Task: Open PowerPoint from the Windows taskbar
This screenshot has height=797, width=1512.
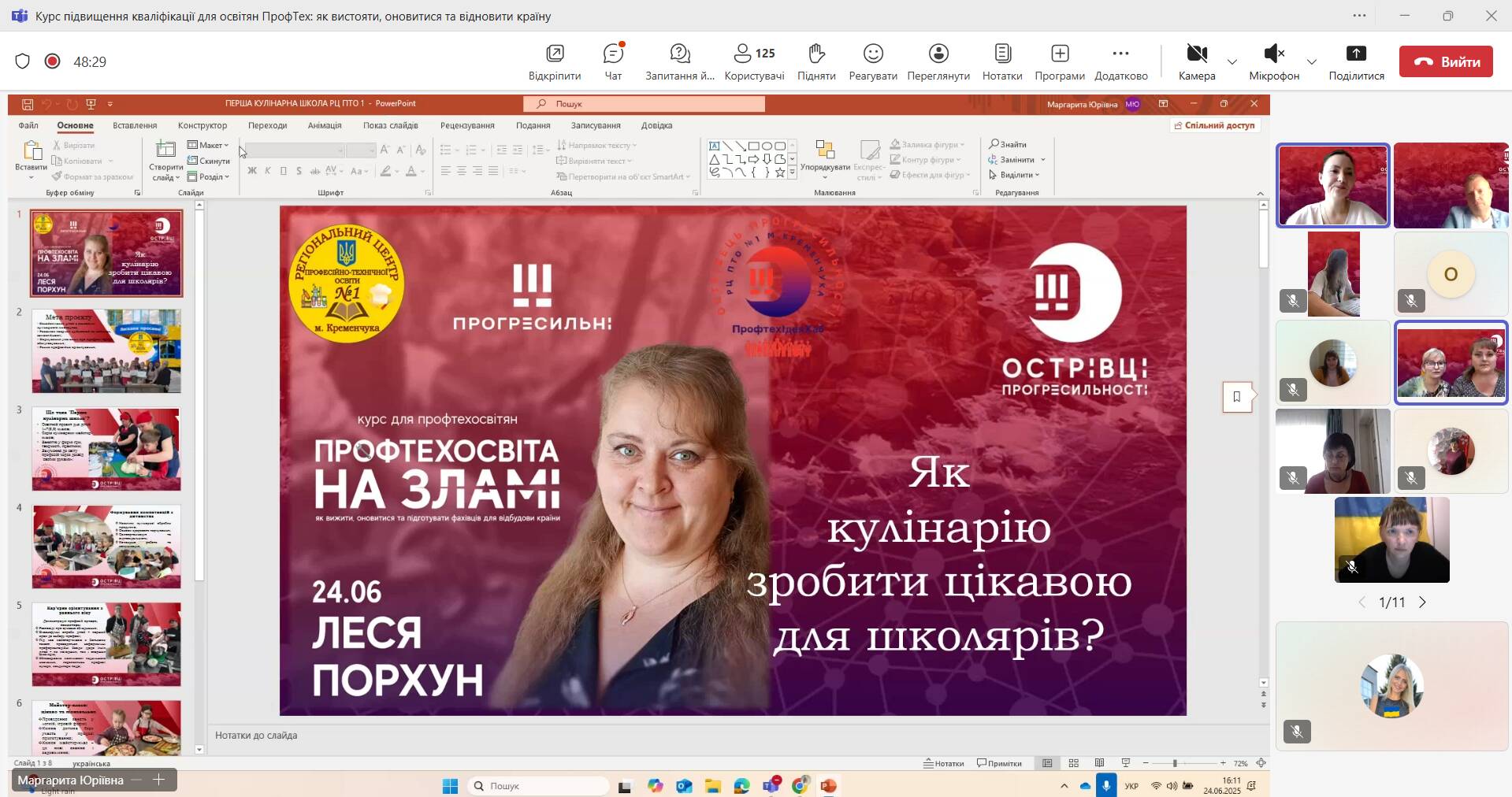Action: 828,786
